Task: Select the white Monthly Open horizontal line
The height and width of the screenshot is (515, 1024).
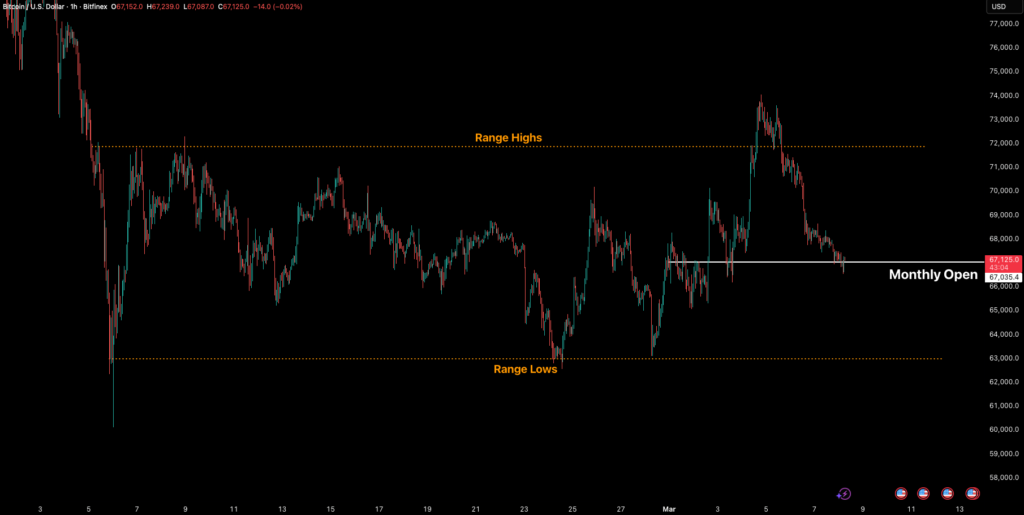Action: click(x=800, y=262)
